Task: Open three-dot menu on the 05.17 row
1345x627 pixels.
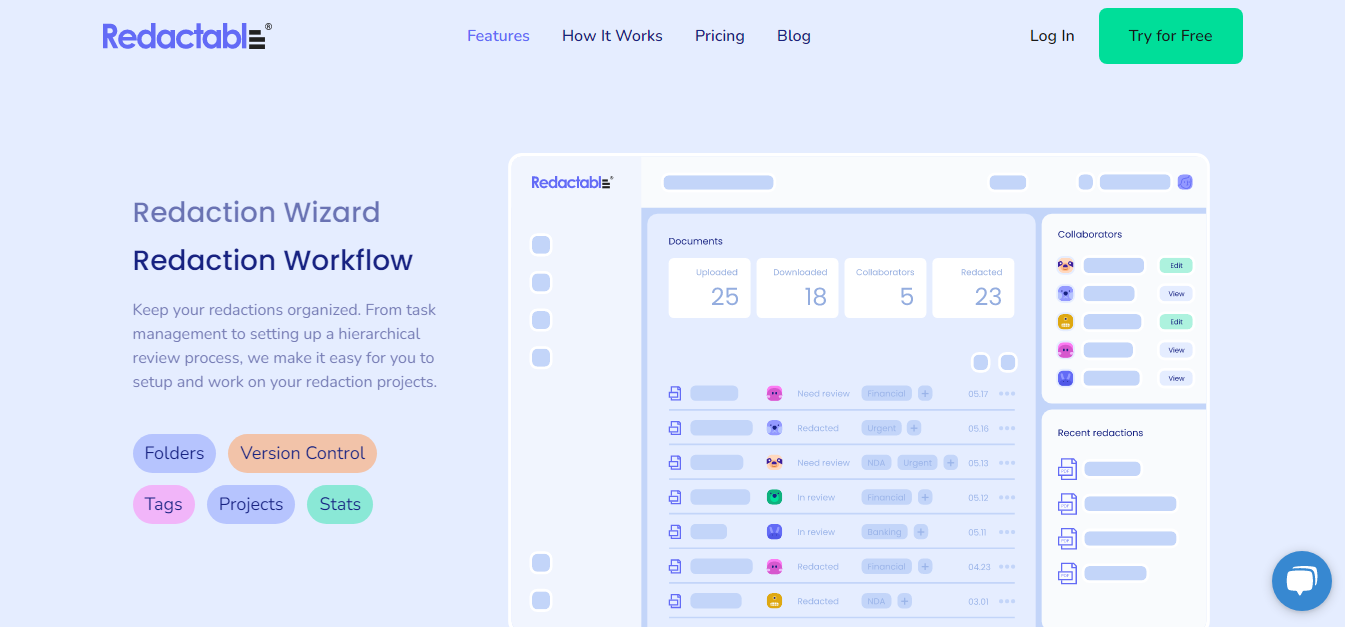Action: 1006,394
